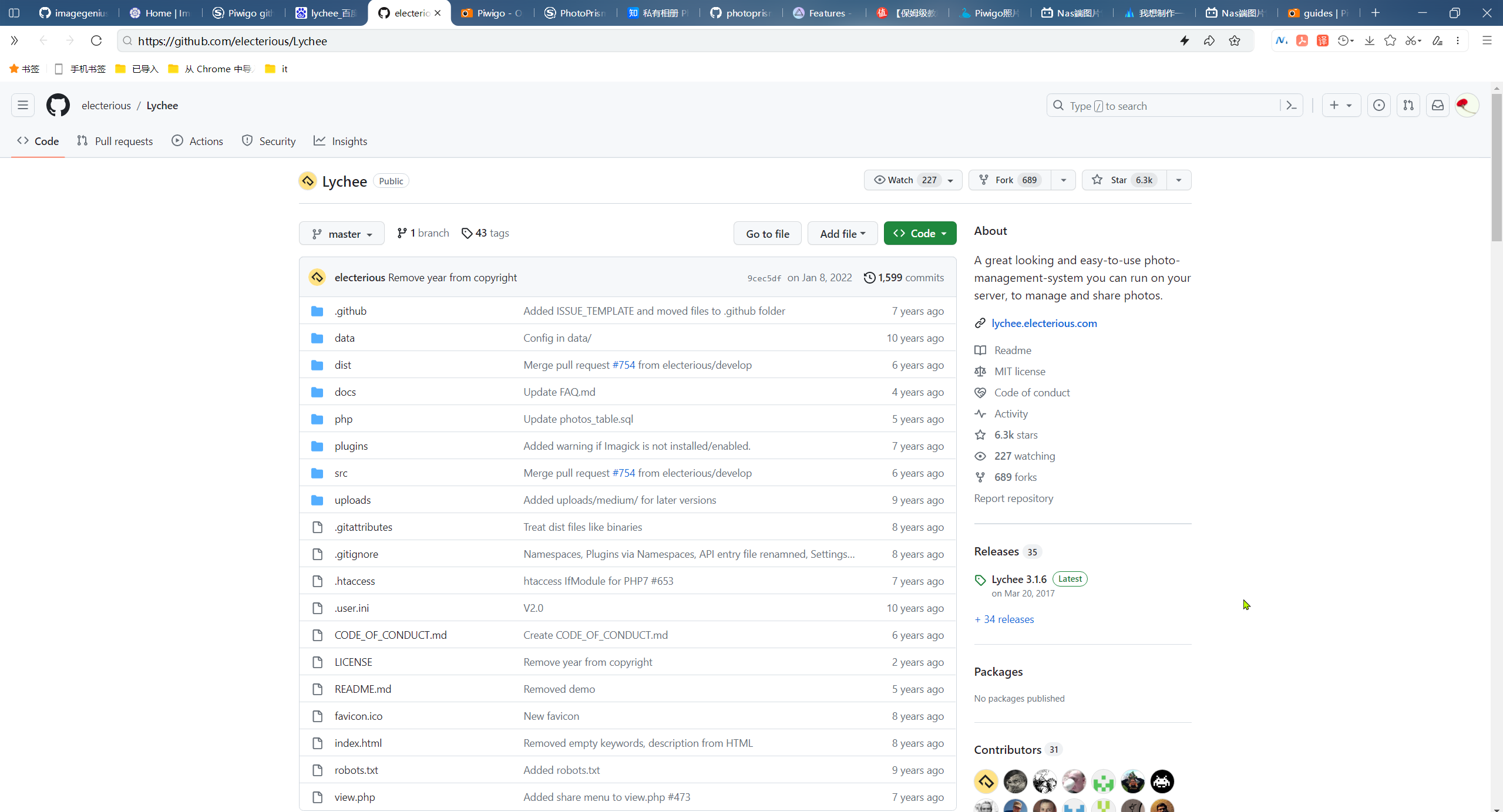Open the Pull requests icon in header
This screenshot has width=1503, height=812.
click(1408, 106)
